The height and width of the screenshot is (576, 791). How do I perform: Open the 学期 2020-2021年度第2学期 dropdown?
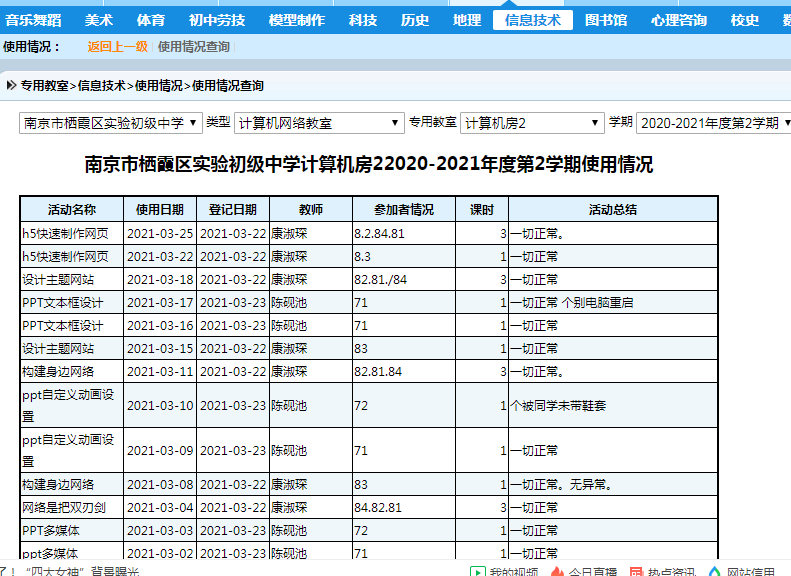(x=714, y=123)
